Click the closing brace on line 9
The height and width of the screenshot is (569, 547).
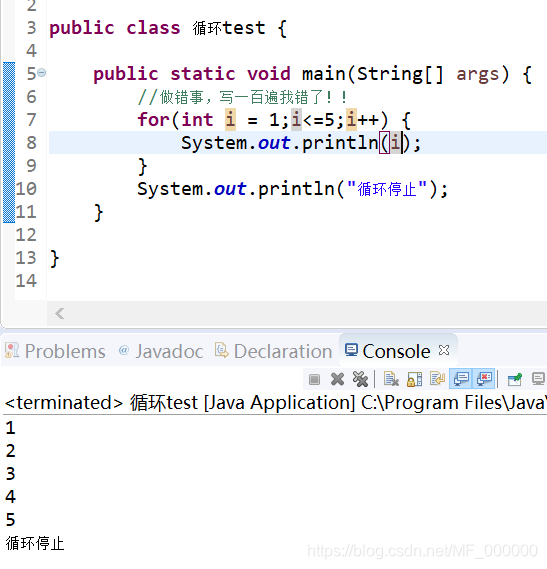(142, 166)
